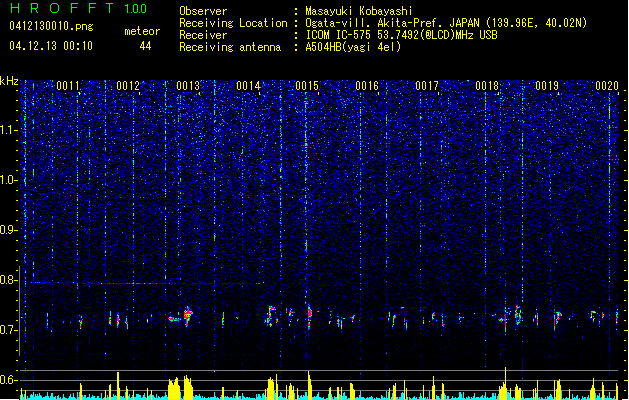The width and height of the screenshot is (629, 400).
Task: Click the Receiving Location value line
Action: pyautogui.click(x=446, y=23)
